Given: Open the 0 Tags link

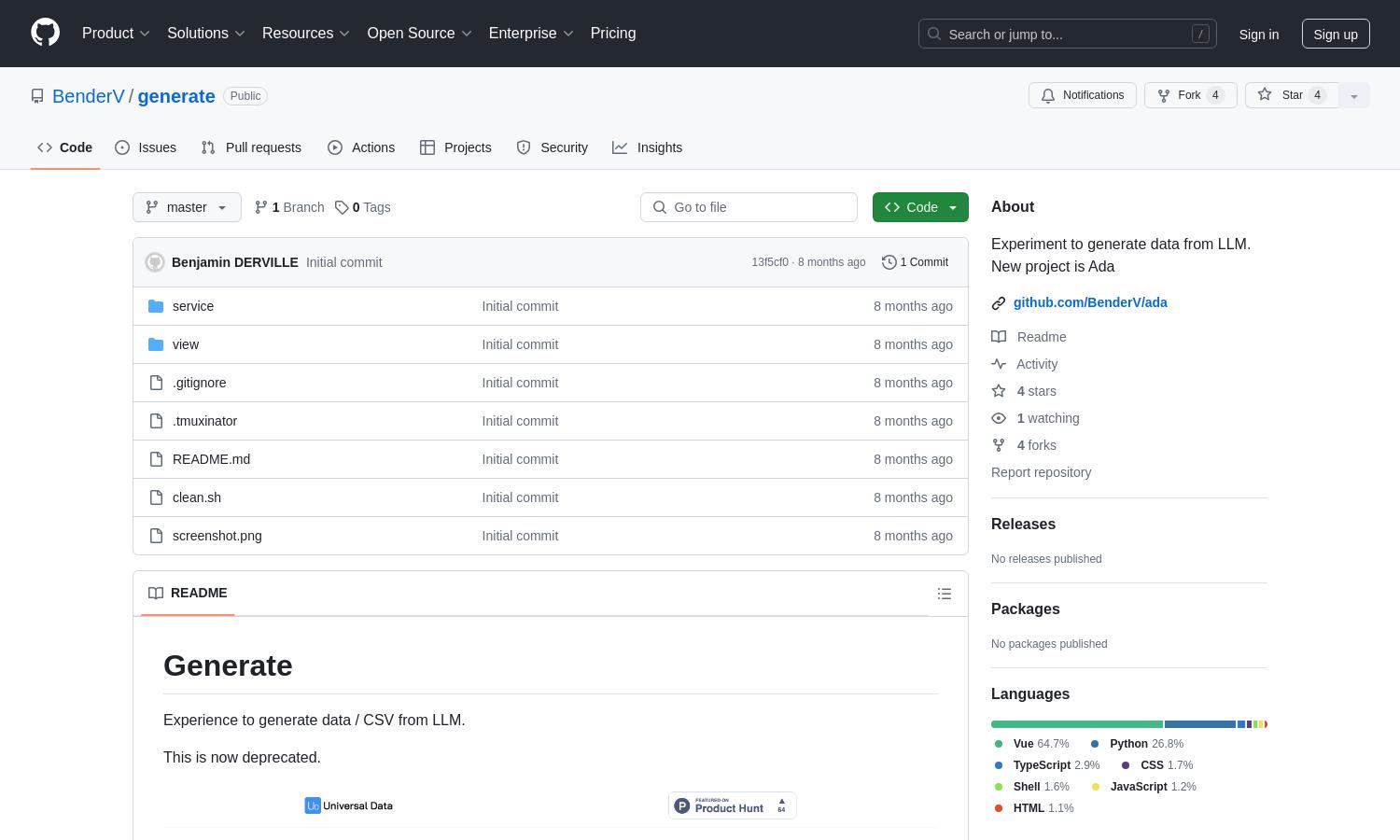Looking at the screenshot, I should pos(363,207).
